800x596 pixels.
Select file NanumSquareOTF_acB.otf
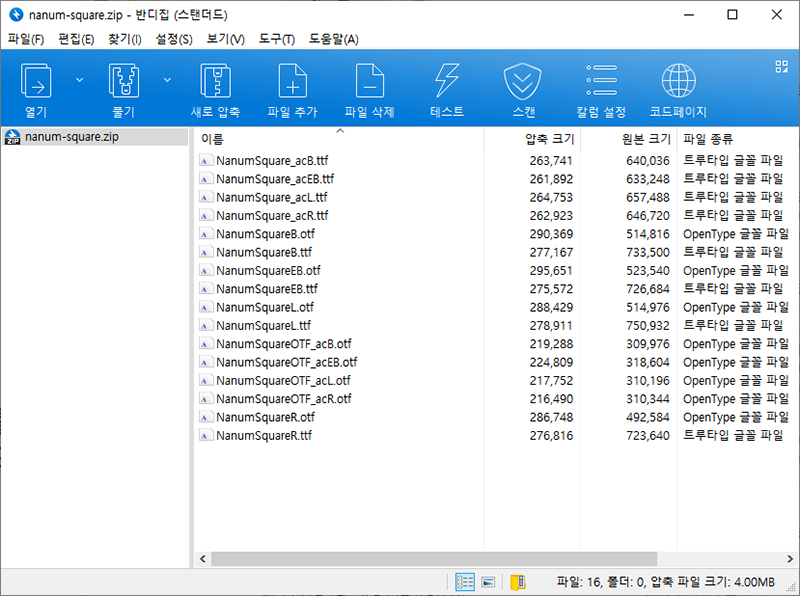pyautogui.click(x=284, y=344)
